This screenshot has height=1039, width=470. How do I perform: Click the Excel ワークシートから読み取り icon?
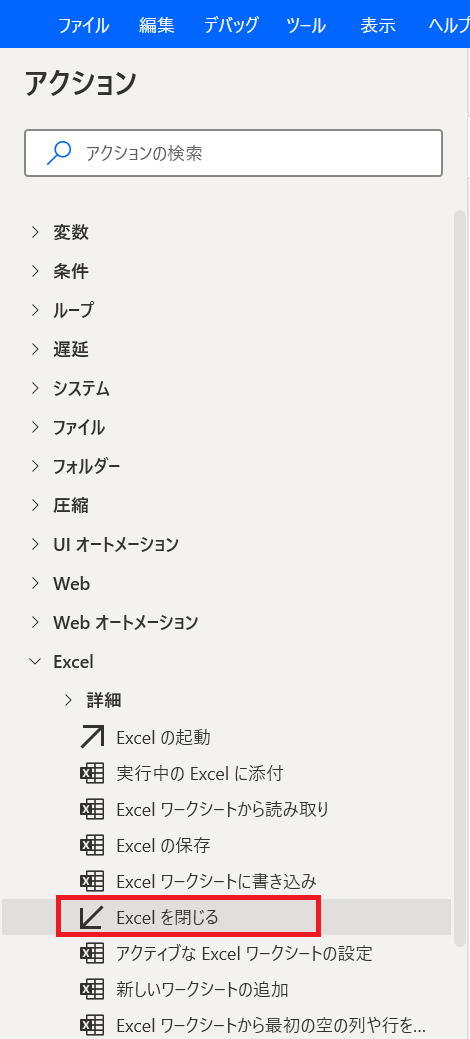[91, 809]
